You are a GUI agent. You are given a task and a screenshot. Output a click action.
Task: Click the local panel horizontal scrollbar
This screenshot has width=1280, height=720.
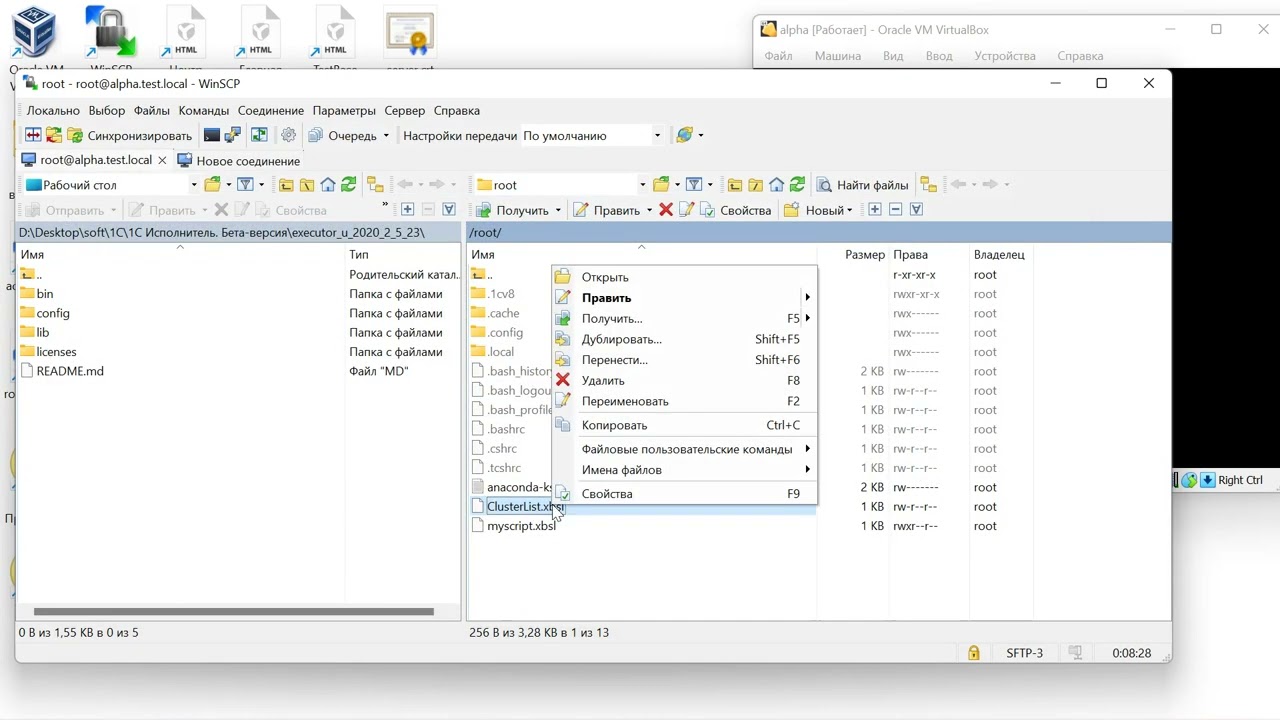point(234,611)
